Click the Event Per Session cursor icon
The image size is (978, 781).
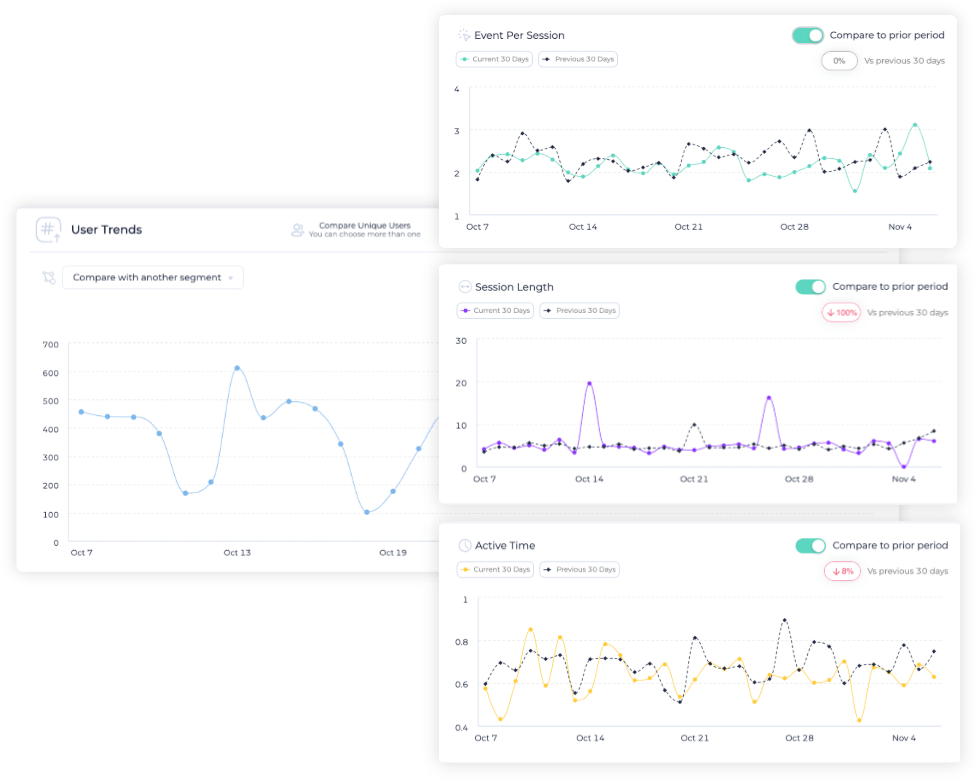[x=463, y=35]
